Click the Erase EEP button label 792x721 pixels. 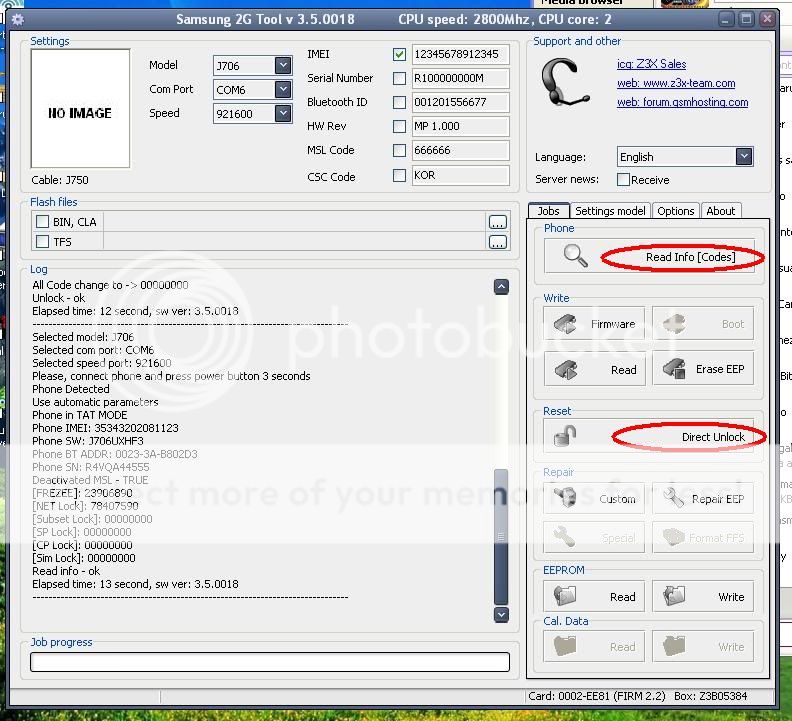pyautogui.click(x=720, y=369)
